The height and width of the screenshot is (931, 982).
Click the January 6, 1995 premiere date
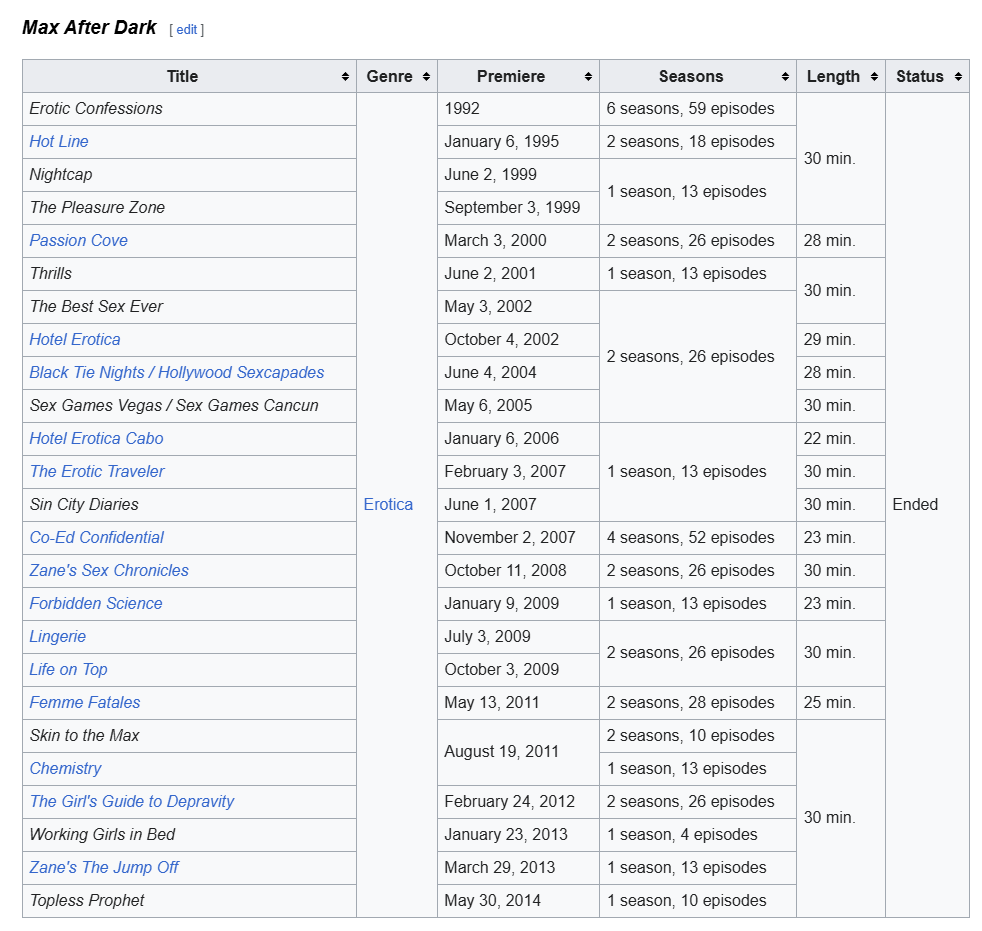click(x=501, y=141)
